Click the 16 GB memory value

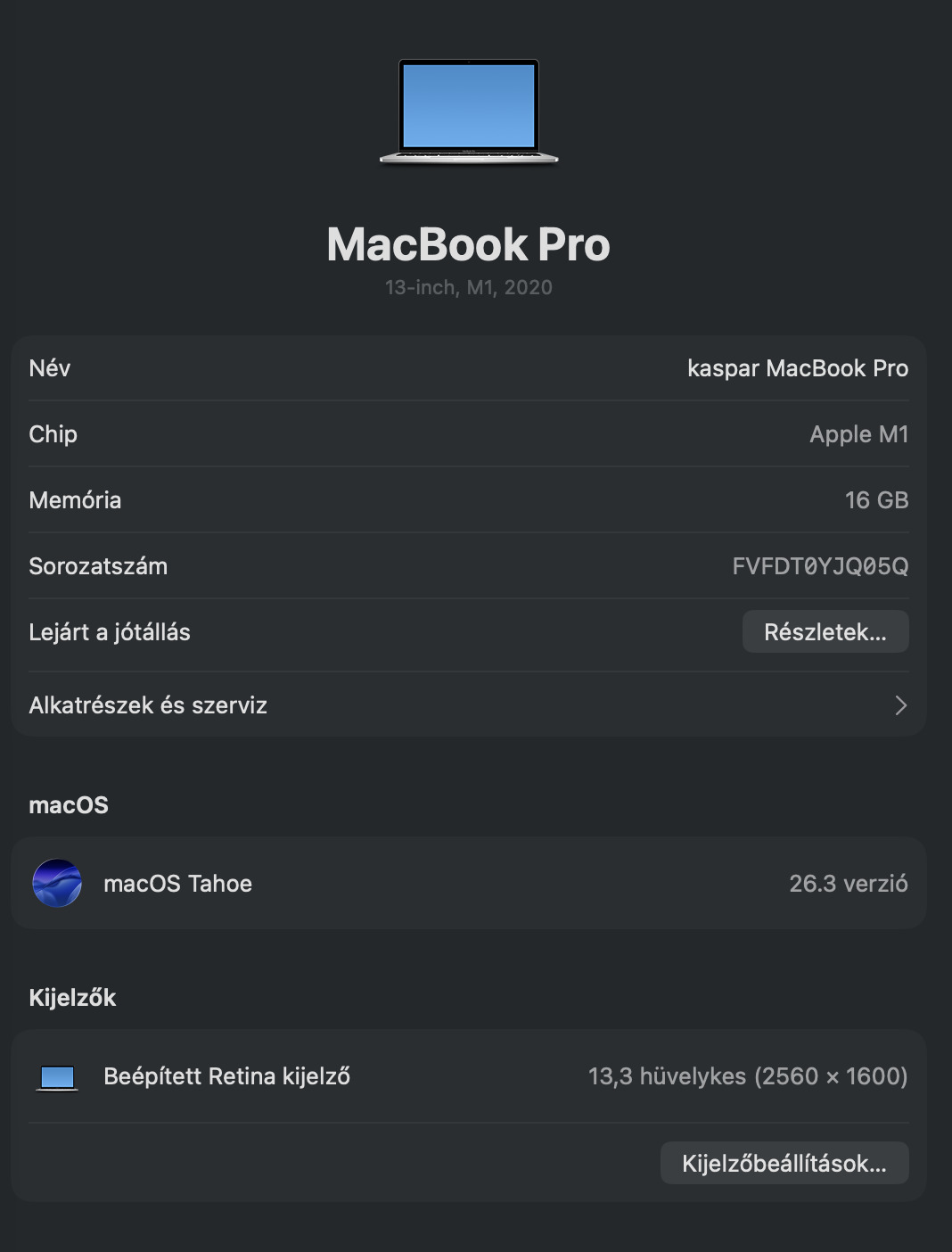tap(876, 500)
